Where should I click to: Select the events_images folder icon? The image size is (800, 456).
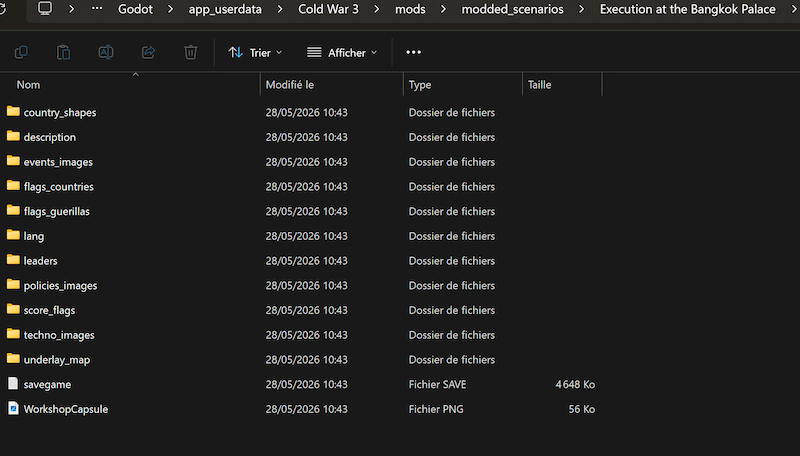13,161
